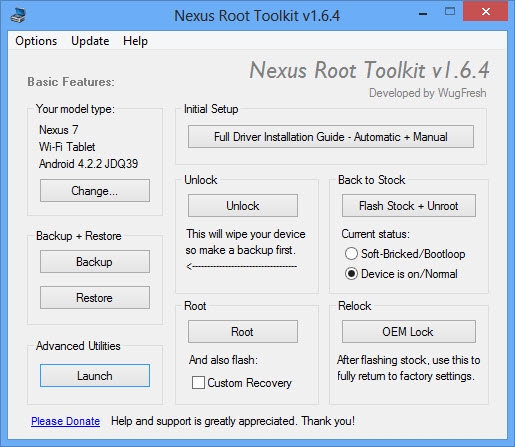Click the 'And also flash:' label
515x447 pixels.
223,360
